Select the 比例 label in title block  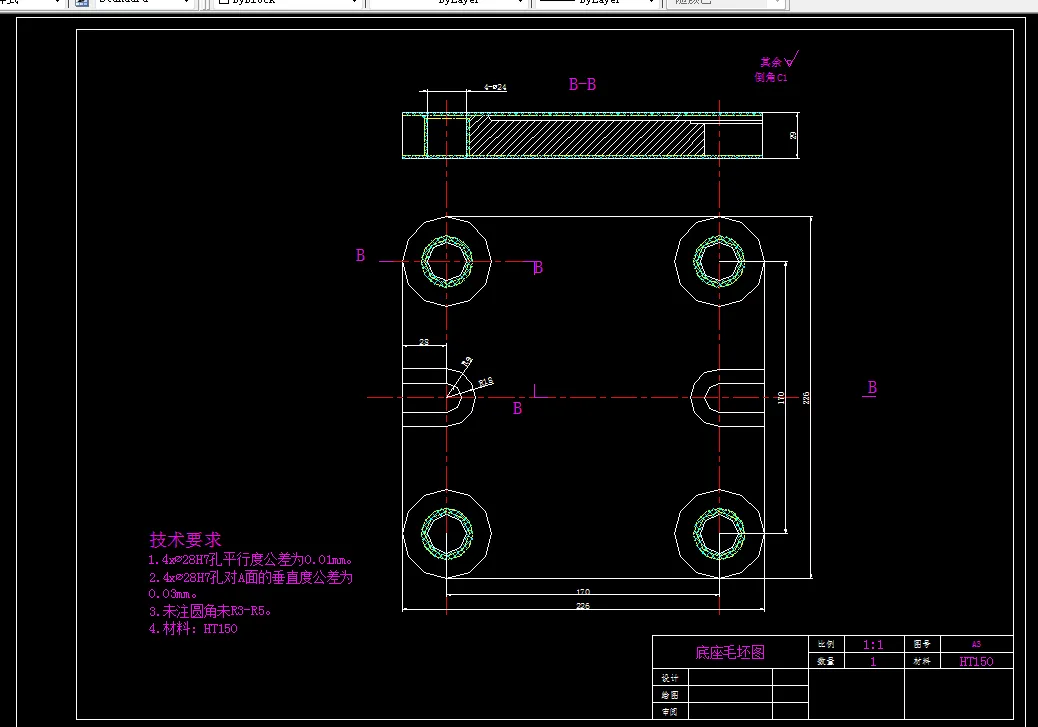[826, 644]
